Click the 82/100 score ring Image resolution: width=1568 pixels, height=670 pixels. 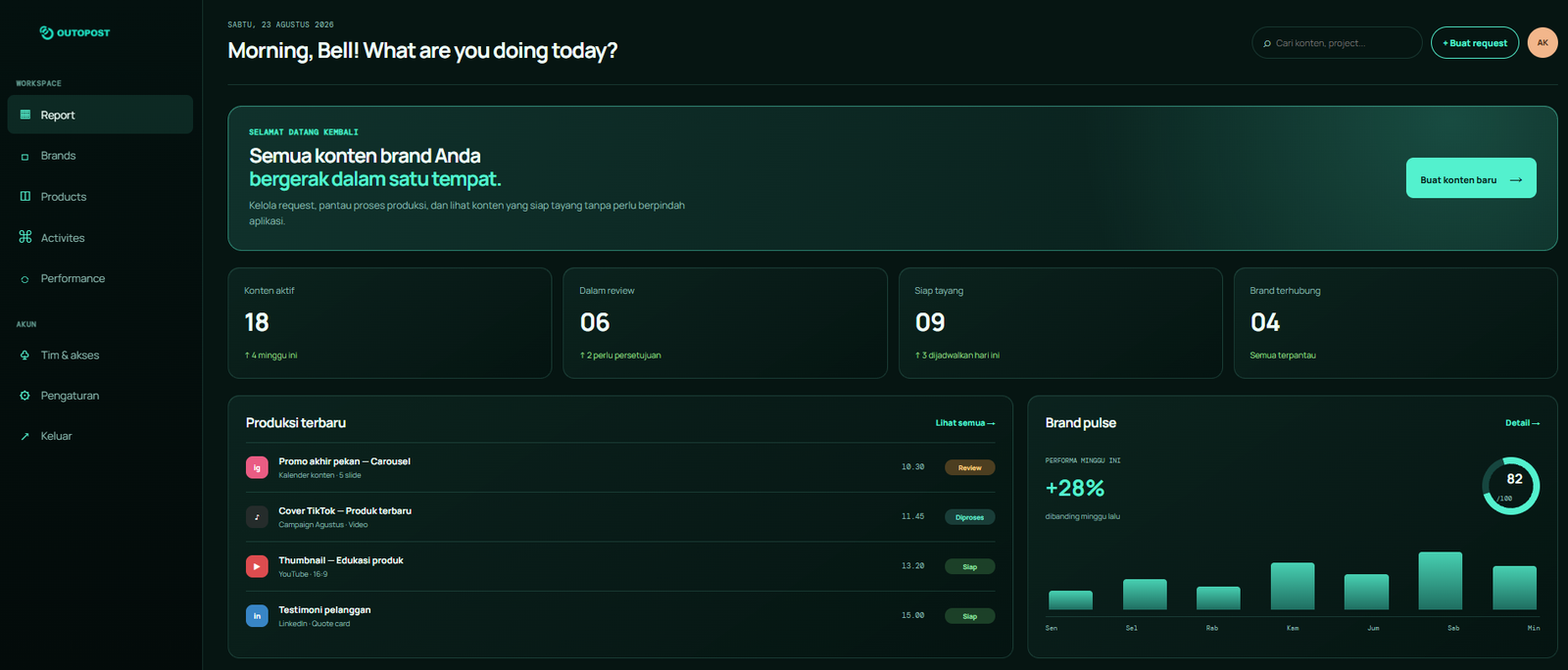coord(1511,486)
